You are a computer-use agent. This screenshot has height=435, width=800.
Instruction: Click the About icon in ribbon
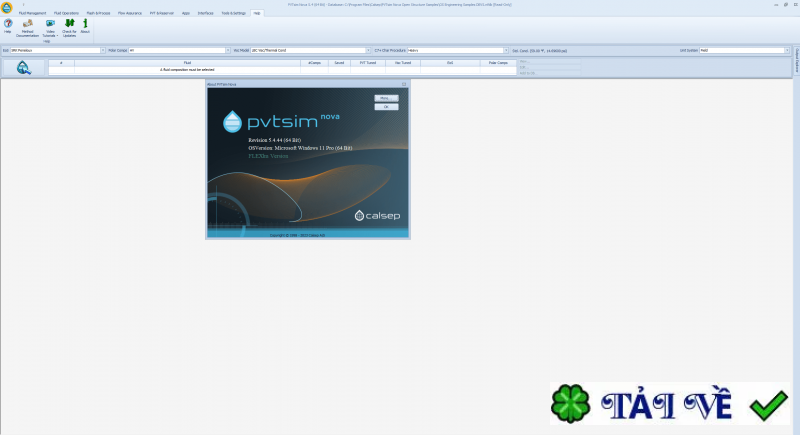click(x=85, y=26)
